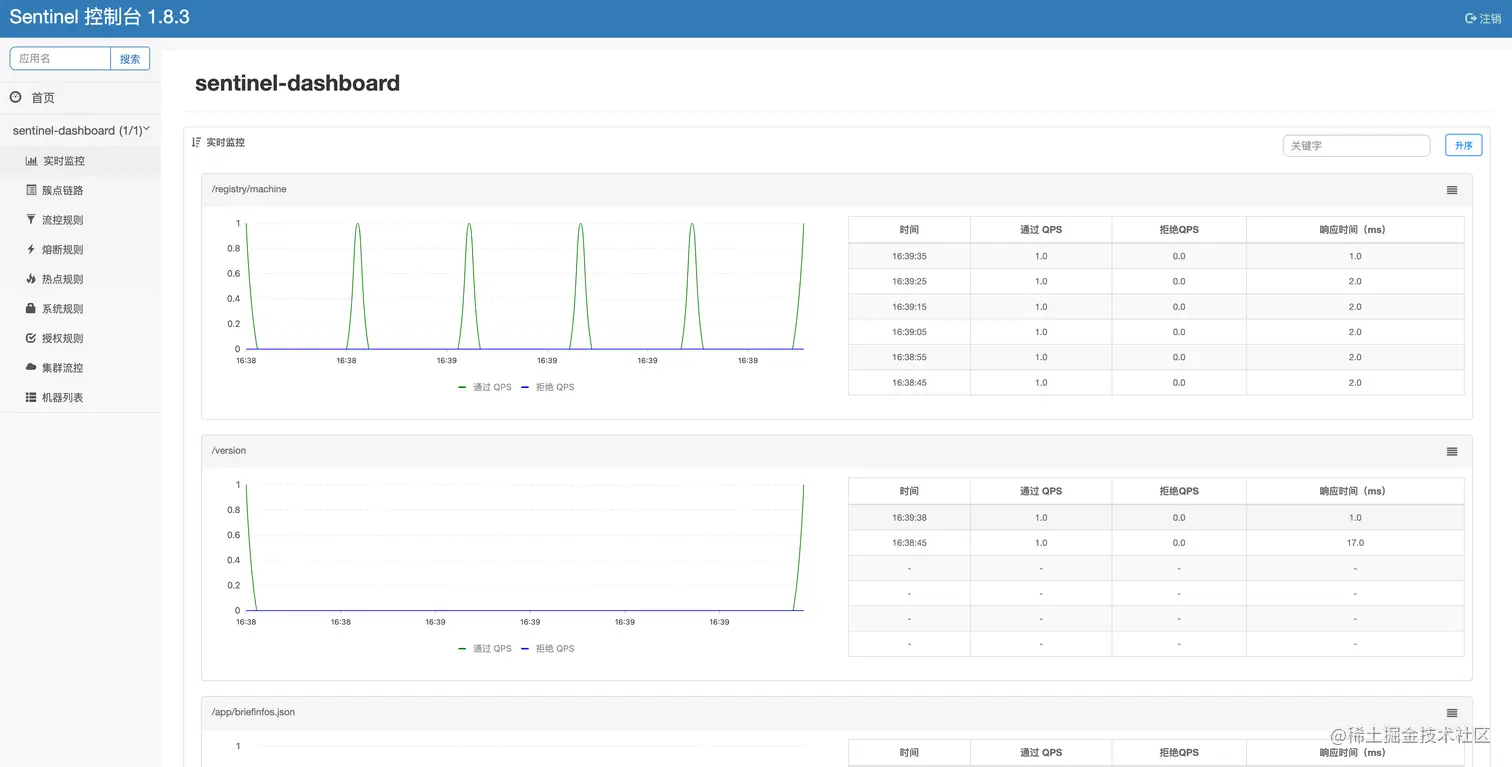The height and width of the screenshot is (767, 1512).
Task: Open the /registry/machine chart hamburger menu
Action: [1452, 190]
